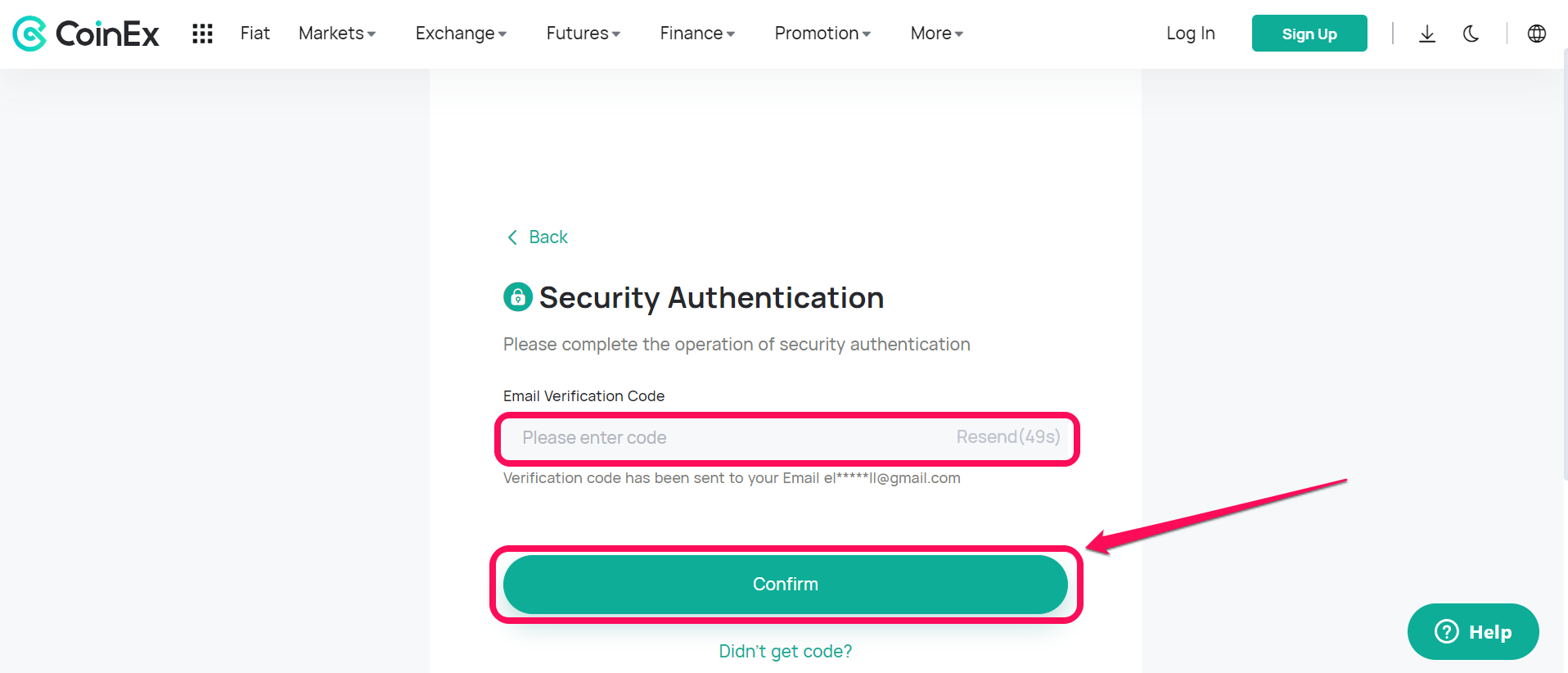Viewport: 1568px width, 673px height.
Task: Click the Back chevron arrow
Action: pos(512,237)
